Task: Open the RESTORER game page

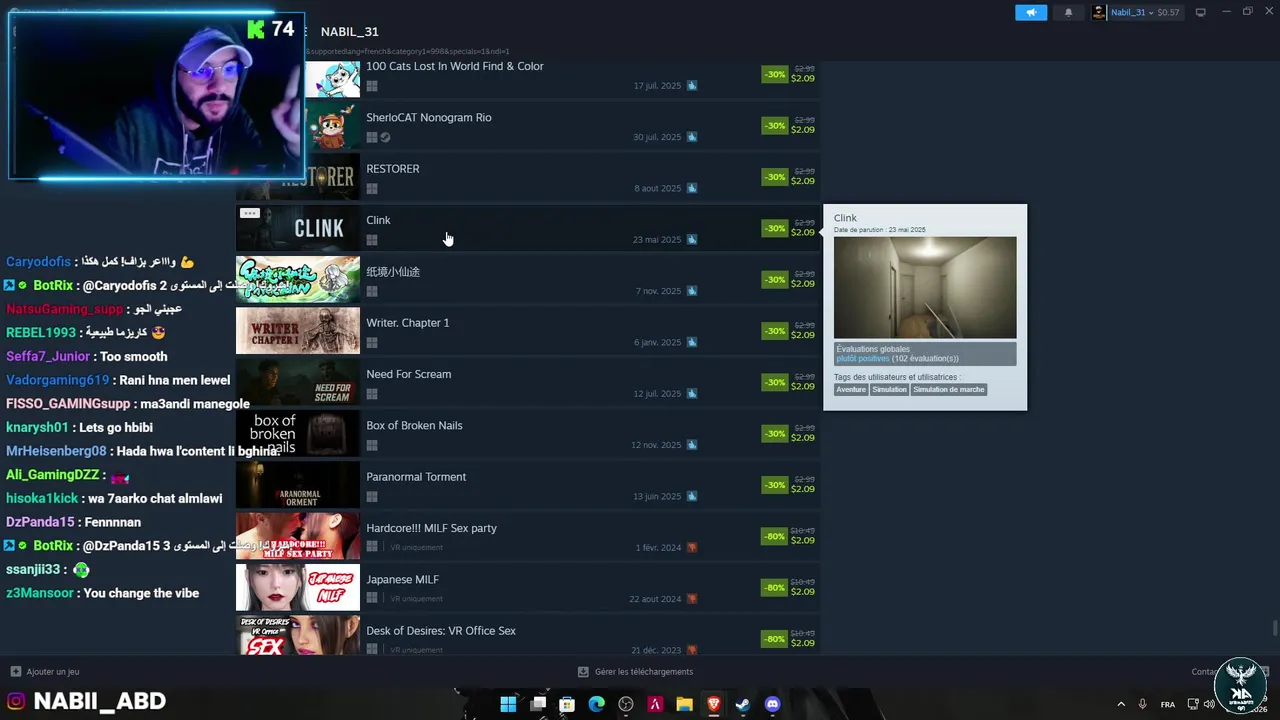Action: coord(392,168)
